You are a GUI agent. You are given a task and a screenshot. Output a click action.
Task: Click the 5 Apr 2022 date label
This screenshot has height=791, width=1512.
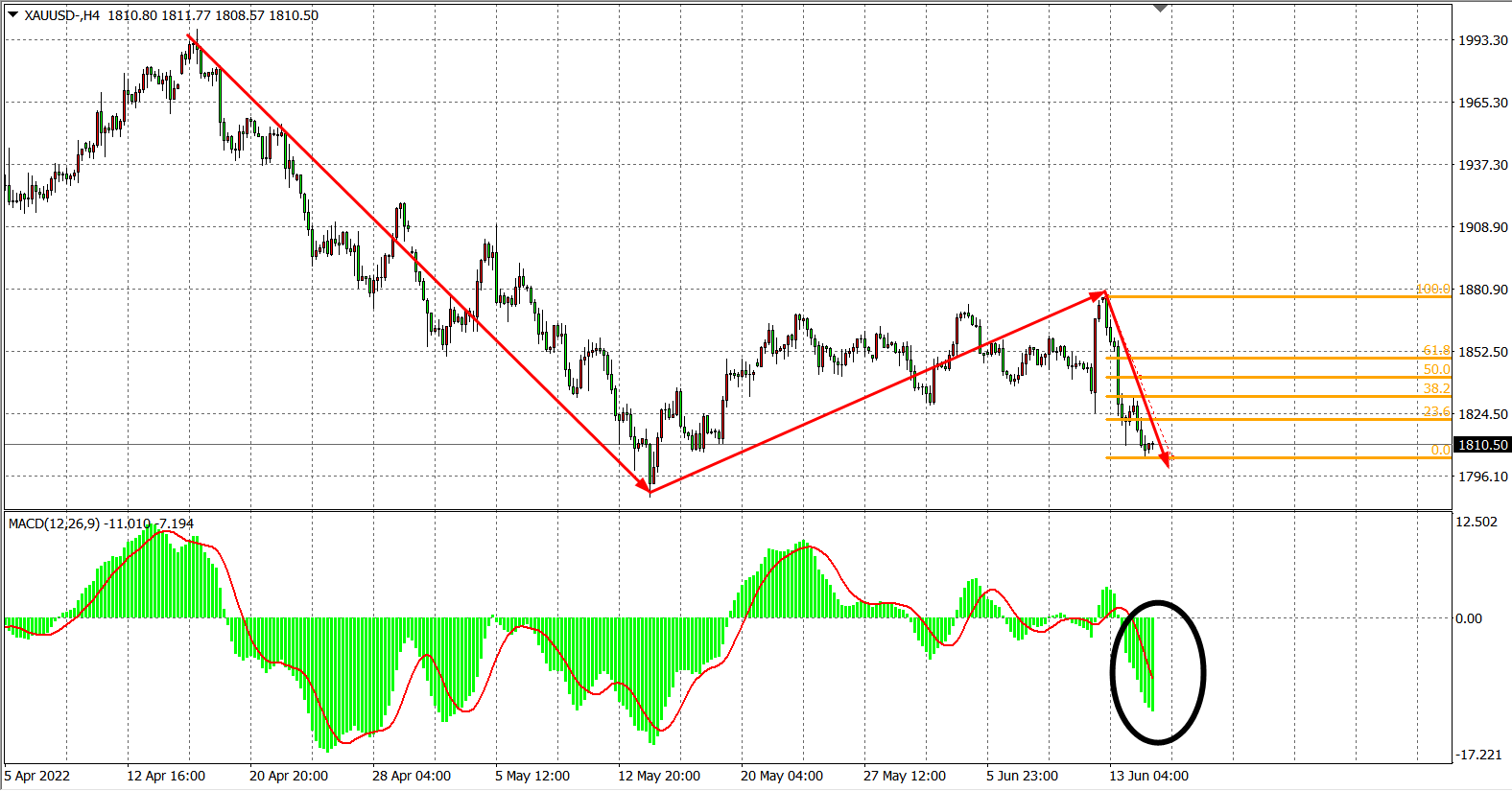point(37,776)
